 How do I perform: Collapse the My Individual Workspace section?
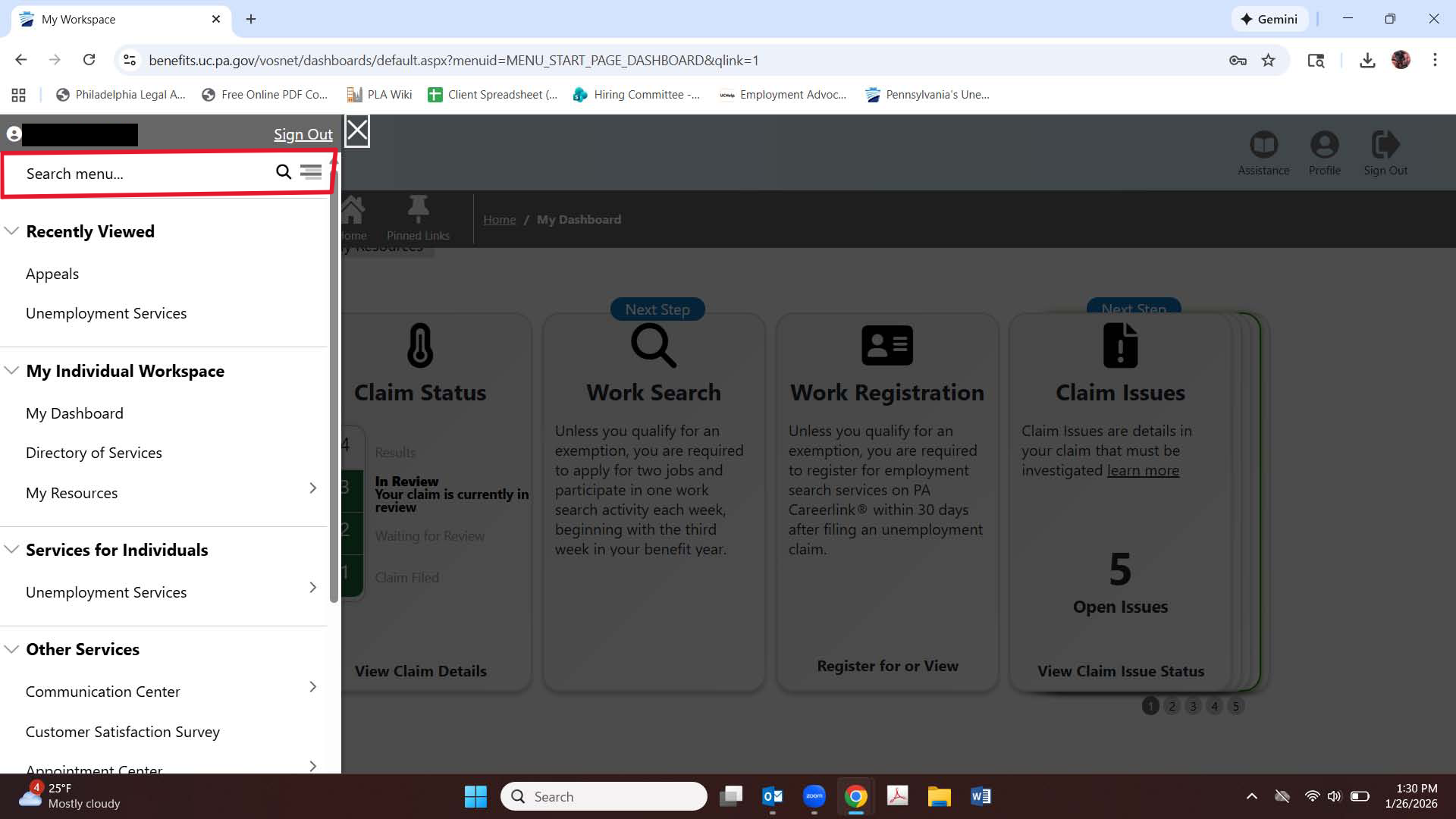coord(11,371)
